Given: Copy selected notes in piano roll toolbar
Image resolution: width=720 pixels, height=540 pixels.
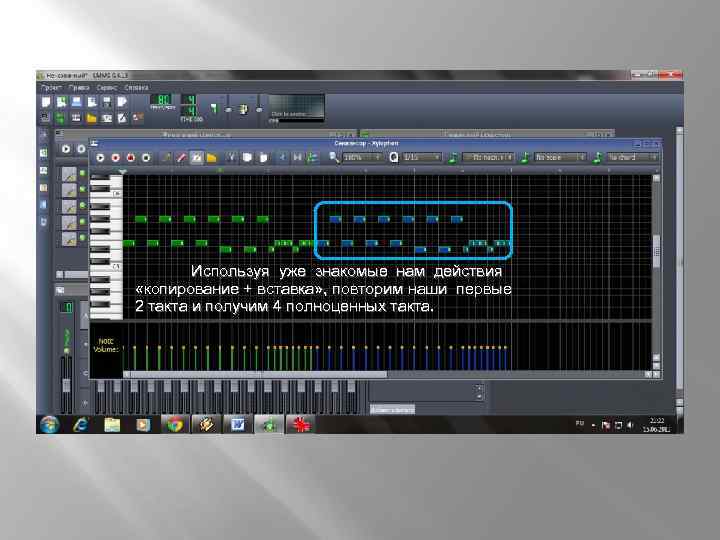Looking at the screenshot, I should (x=247, y=158).
